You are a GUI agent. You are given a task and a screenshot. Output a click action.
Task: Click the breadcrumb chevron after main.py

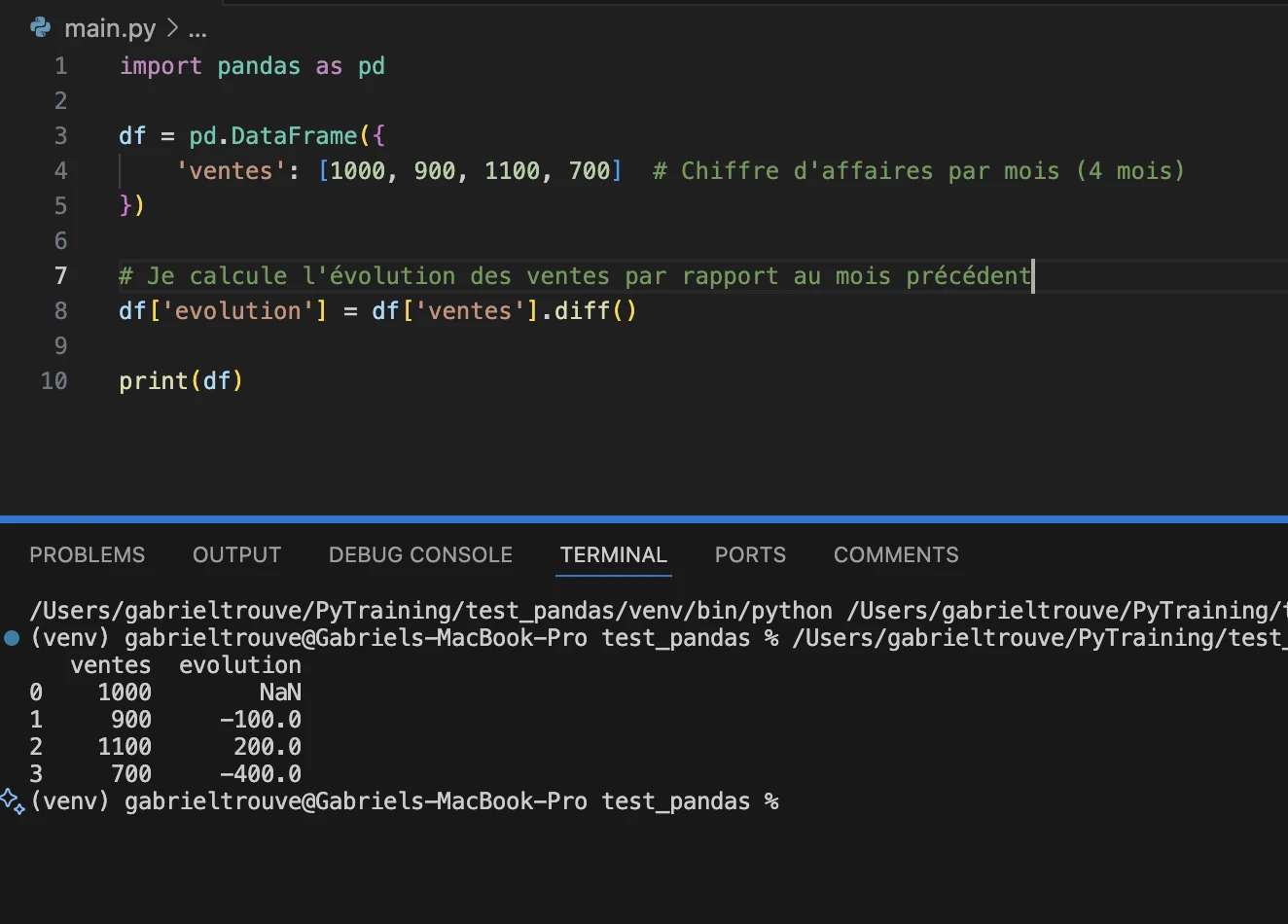(172, 28)
